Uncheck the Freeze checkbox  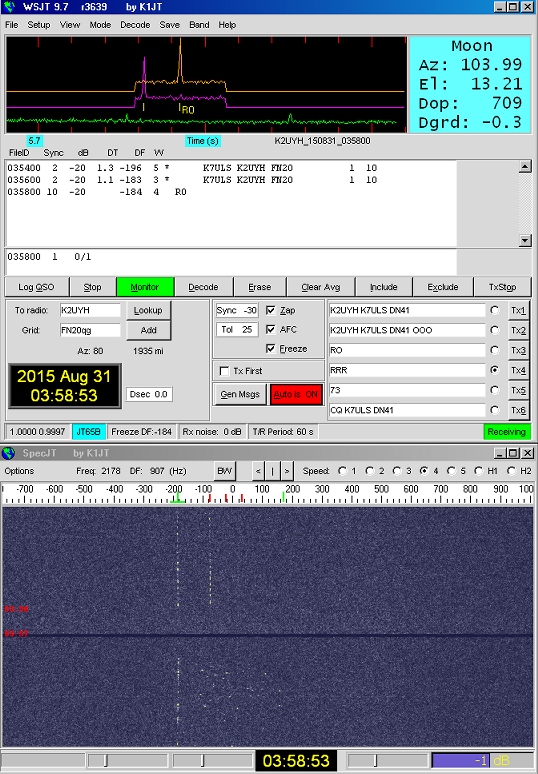point(270,348)
